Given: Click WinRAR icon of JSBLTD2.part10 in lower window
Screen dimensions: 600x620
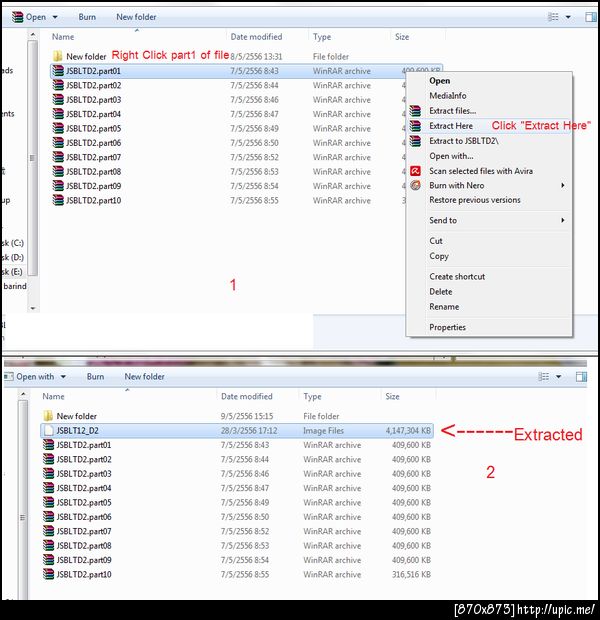Looking at the screenshot, I should [48, 574].
